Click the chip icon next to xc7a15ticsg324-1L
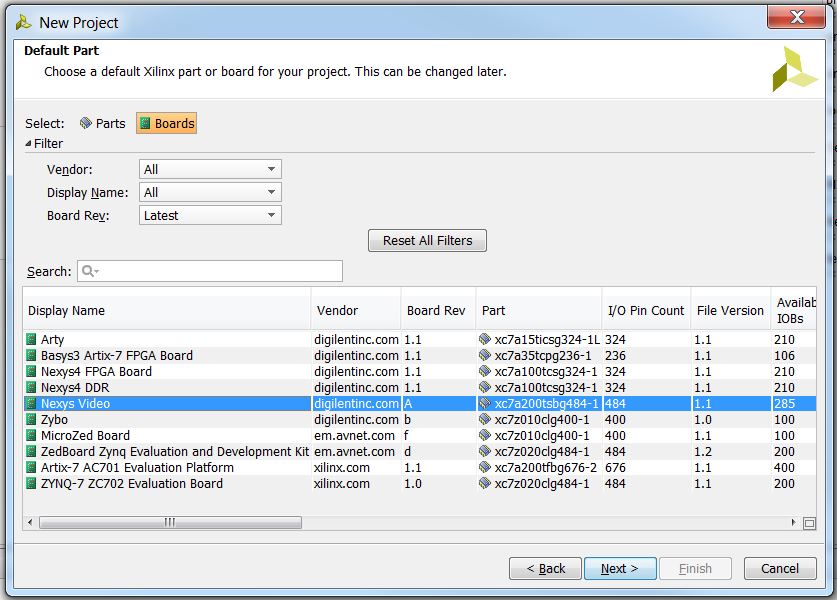The width and height of the screenshot is (837, 600). pyautogui.click(x=485, y=340)
